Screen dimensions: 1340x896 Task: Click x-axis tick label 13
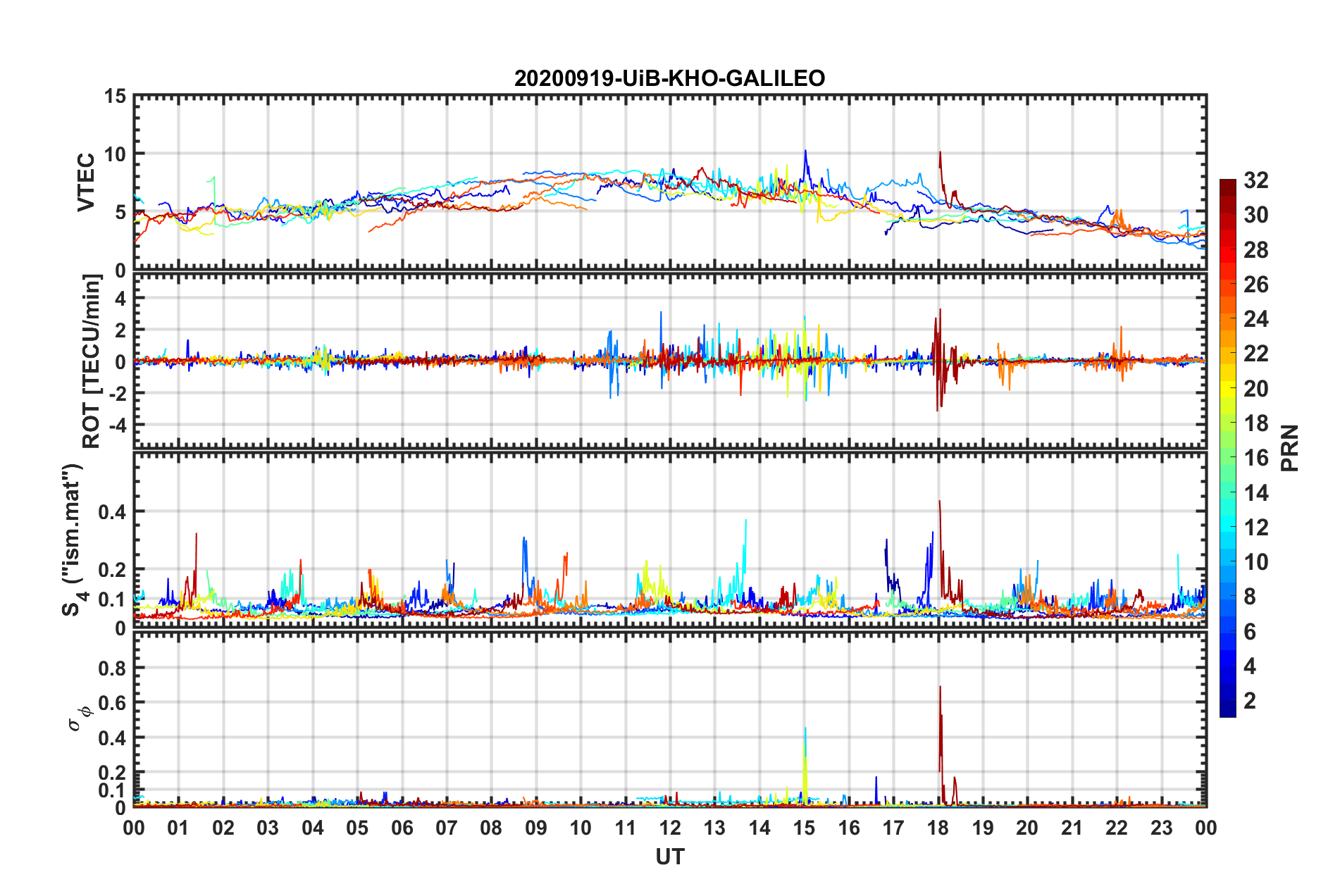714,828
